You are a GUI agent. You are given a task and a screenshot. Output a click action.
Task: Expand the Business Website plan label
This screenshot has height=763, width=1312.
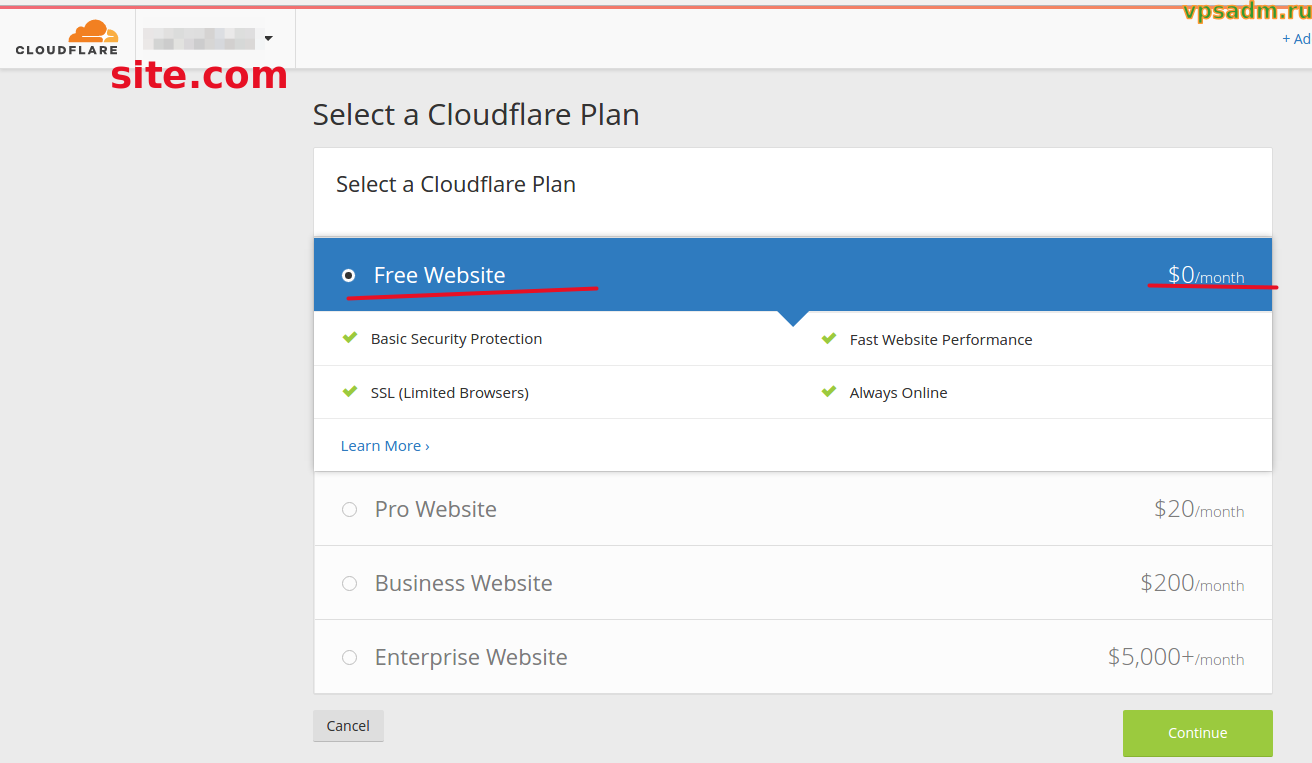coord(463,583)
